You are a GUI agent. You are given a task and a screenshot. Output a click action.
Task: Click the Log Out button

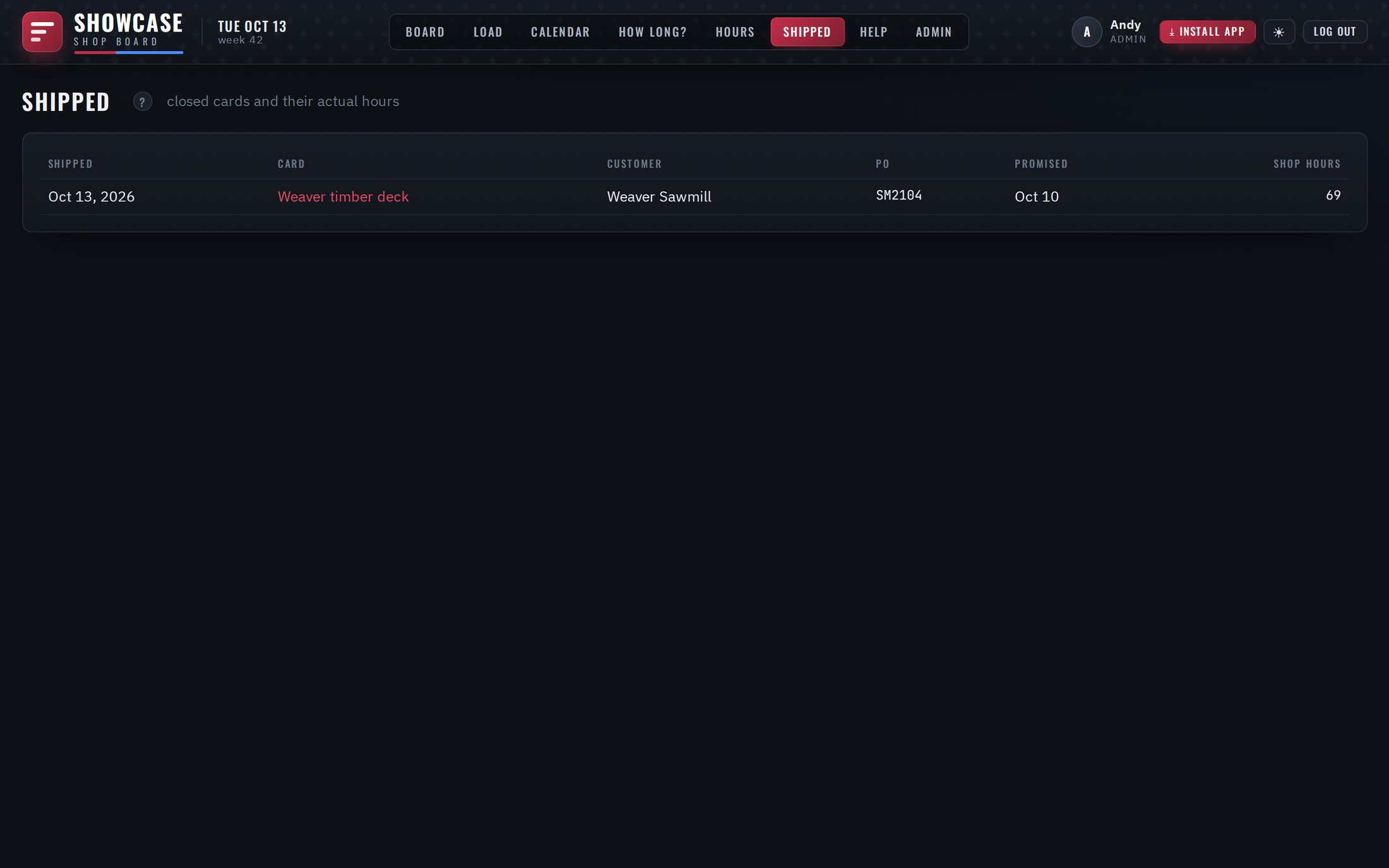(1335, 32)
